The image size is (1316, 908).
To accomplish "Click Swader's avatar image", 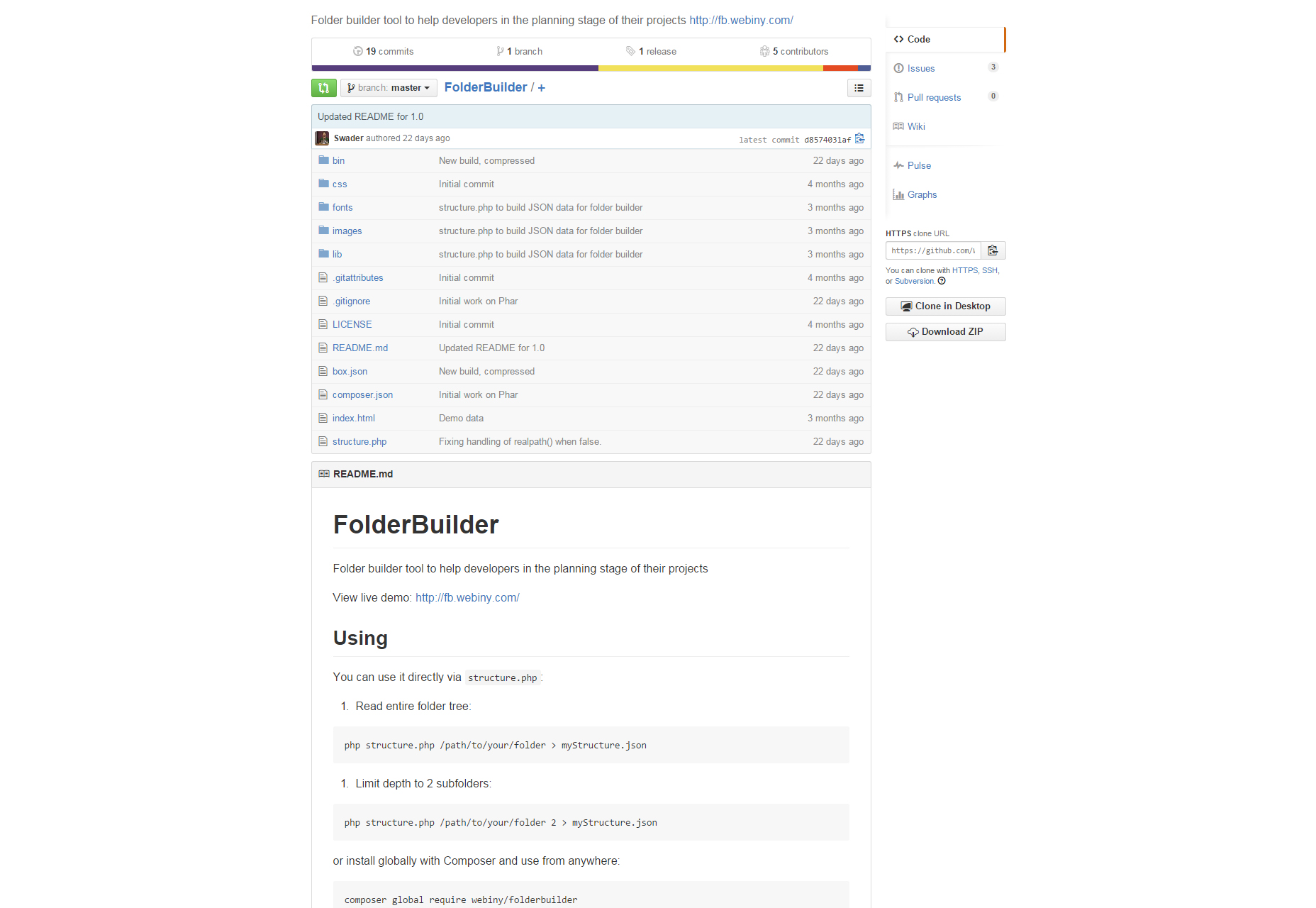I will [322, 138].
